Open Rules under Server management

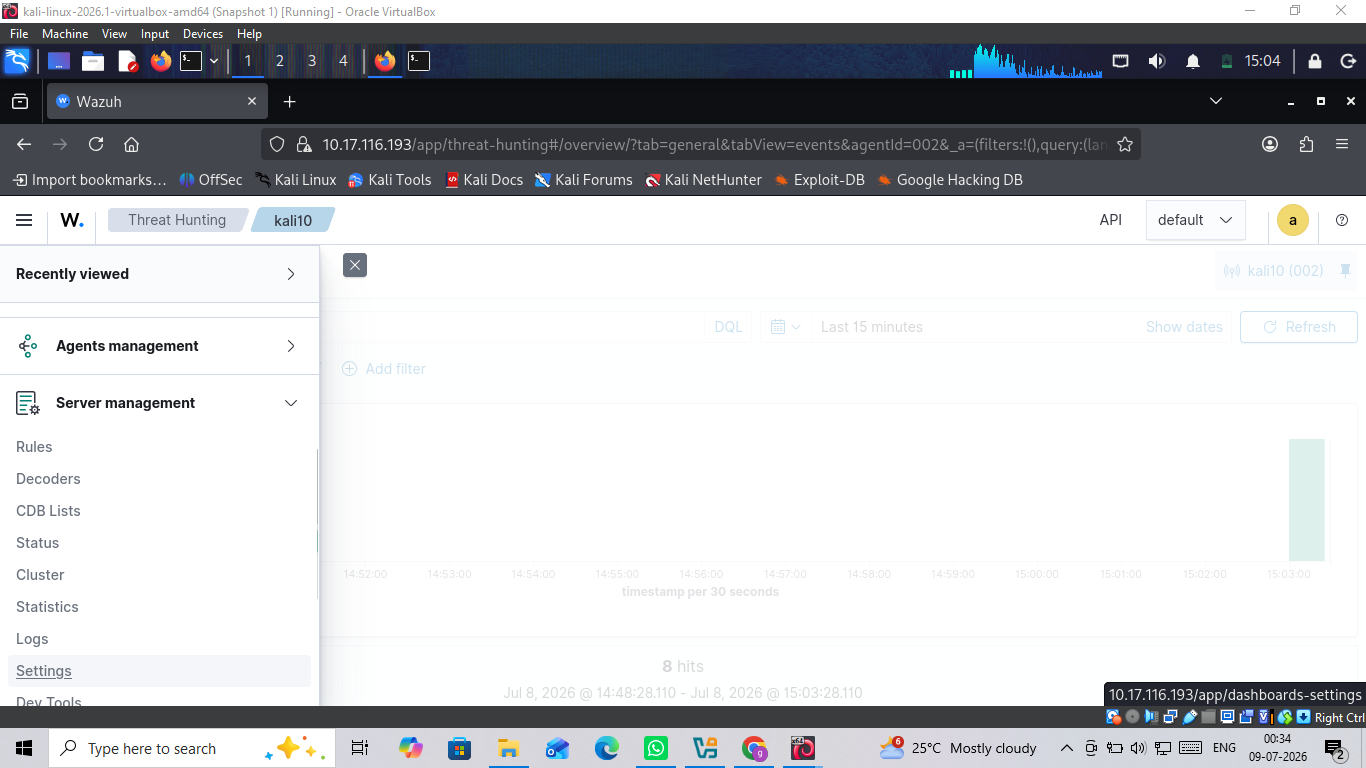[34, 447]
